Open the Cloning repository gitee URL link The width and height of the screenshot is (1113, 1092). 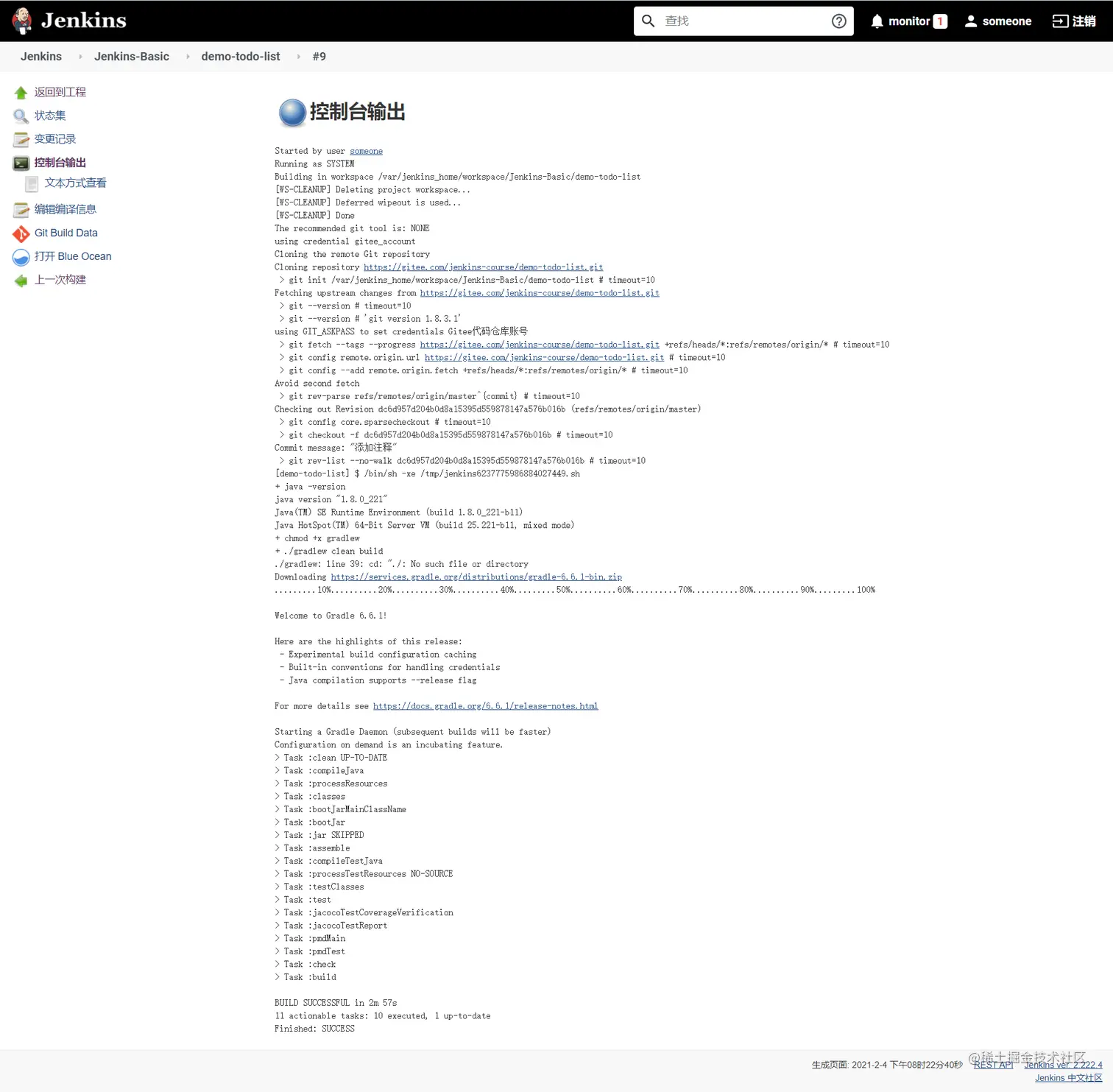[x=483, y=267]
